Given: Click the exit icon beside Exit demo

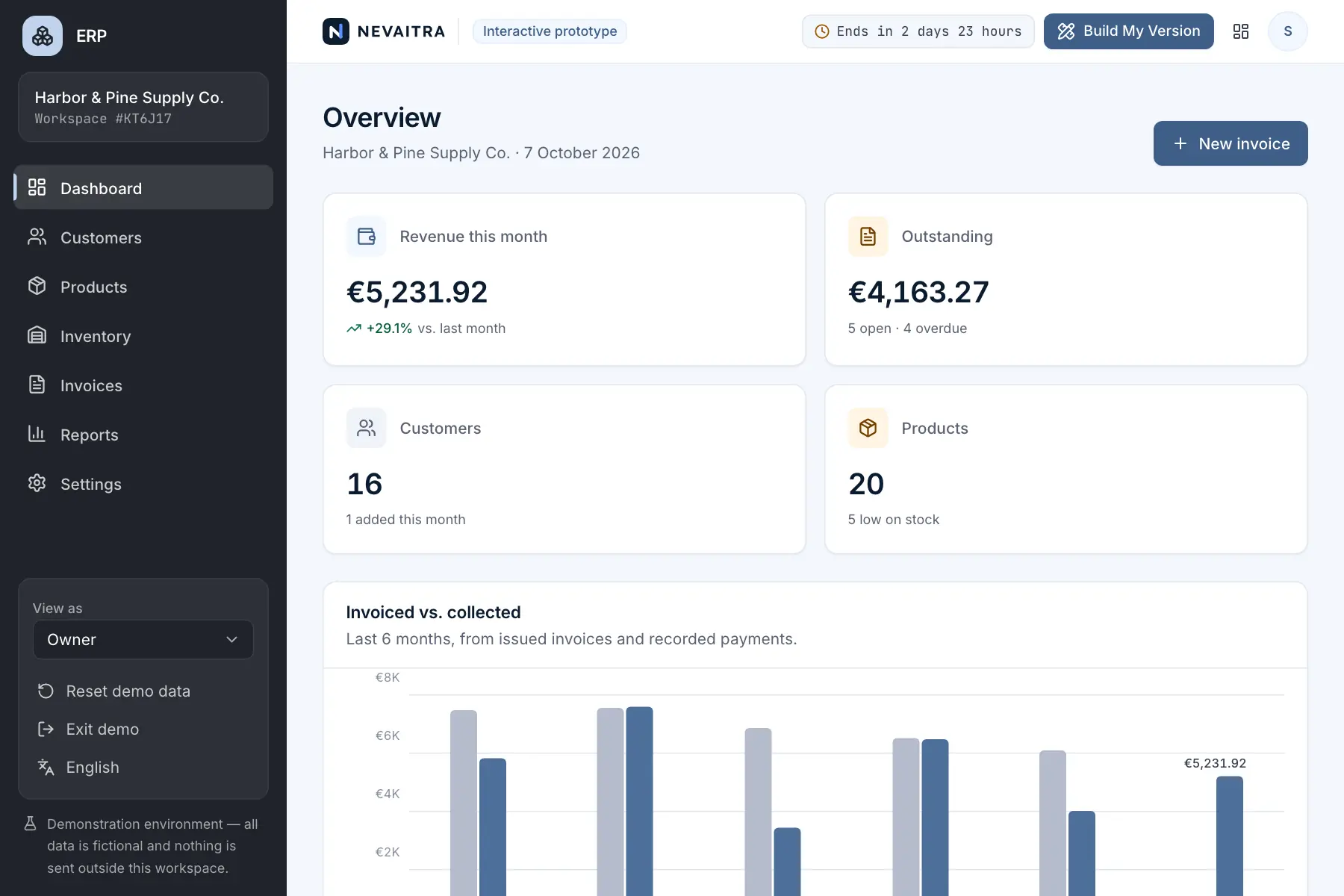Looking at the screenshot, I should pos(46,729).
